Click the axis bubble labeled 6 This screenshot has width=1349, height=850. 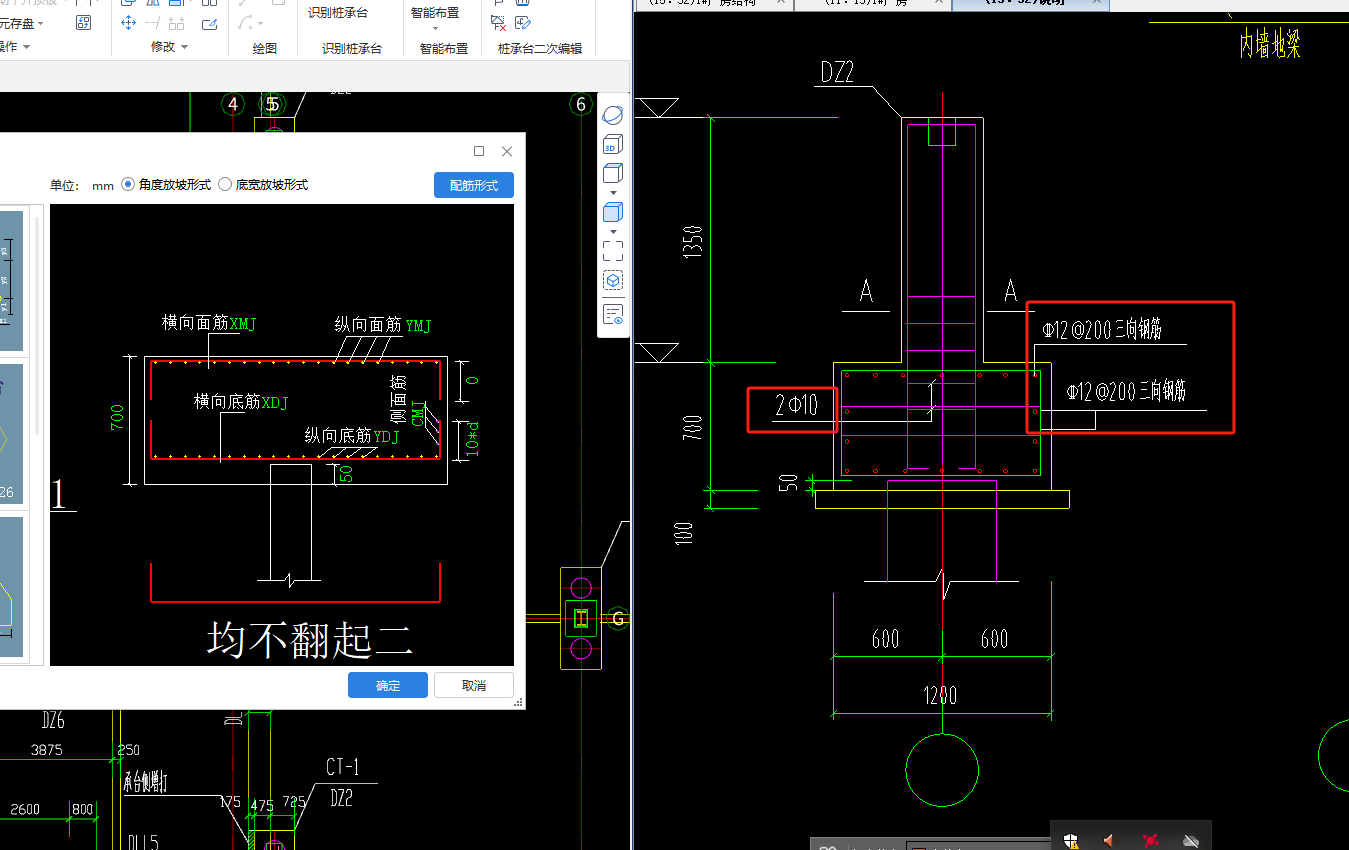tap(581, 104)
